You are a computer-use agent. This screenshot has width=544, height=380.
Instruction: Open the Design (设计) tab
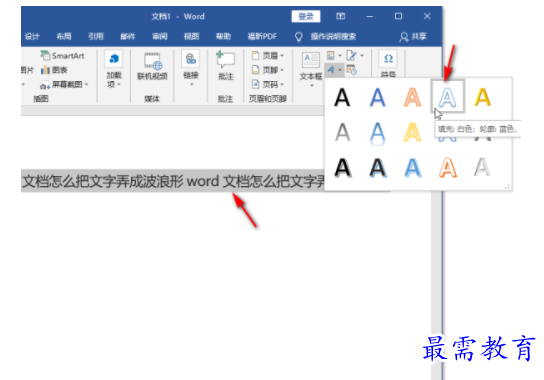(x=32, y=36)
